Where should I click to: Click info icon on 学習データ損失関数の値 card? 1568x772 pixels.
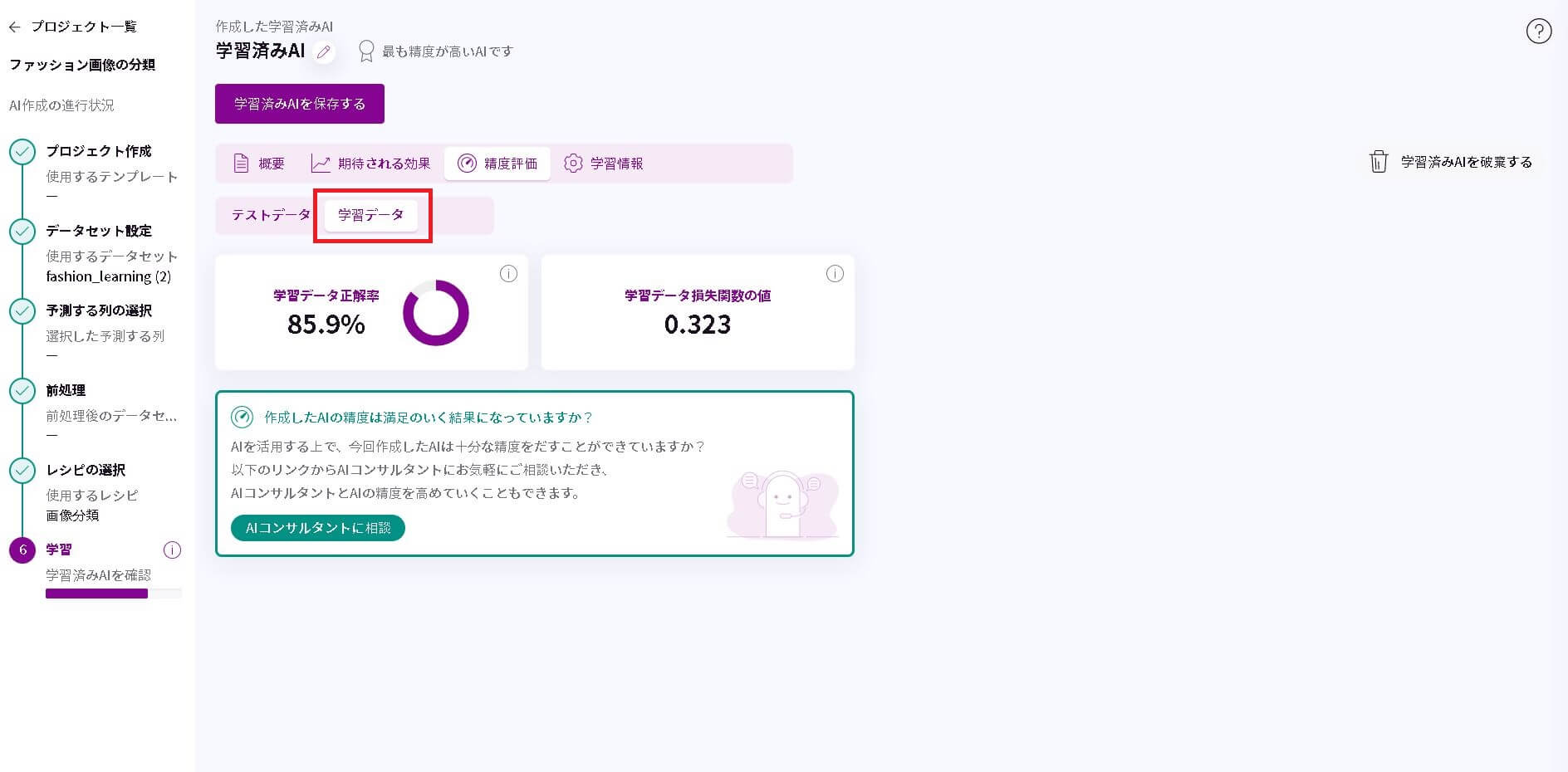pyautogui.click(x=835, y=274)
